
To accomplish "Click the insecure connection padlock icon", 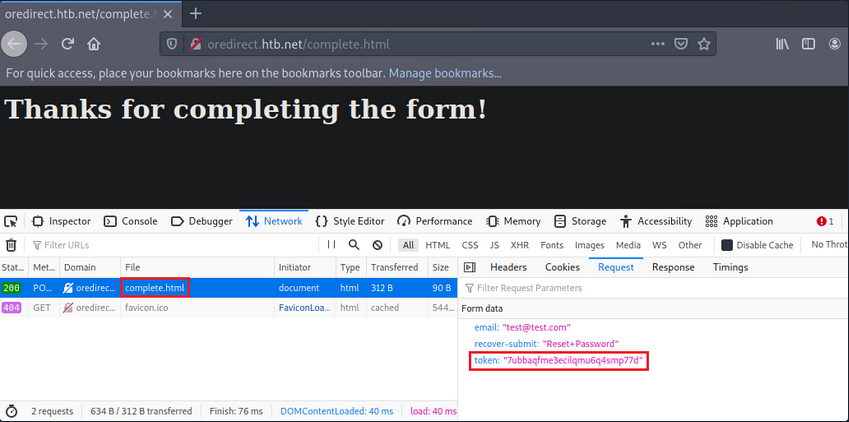I will tap(194, 44).
